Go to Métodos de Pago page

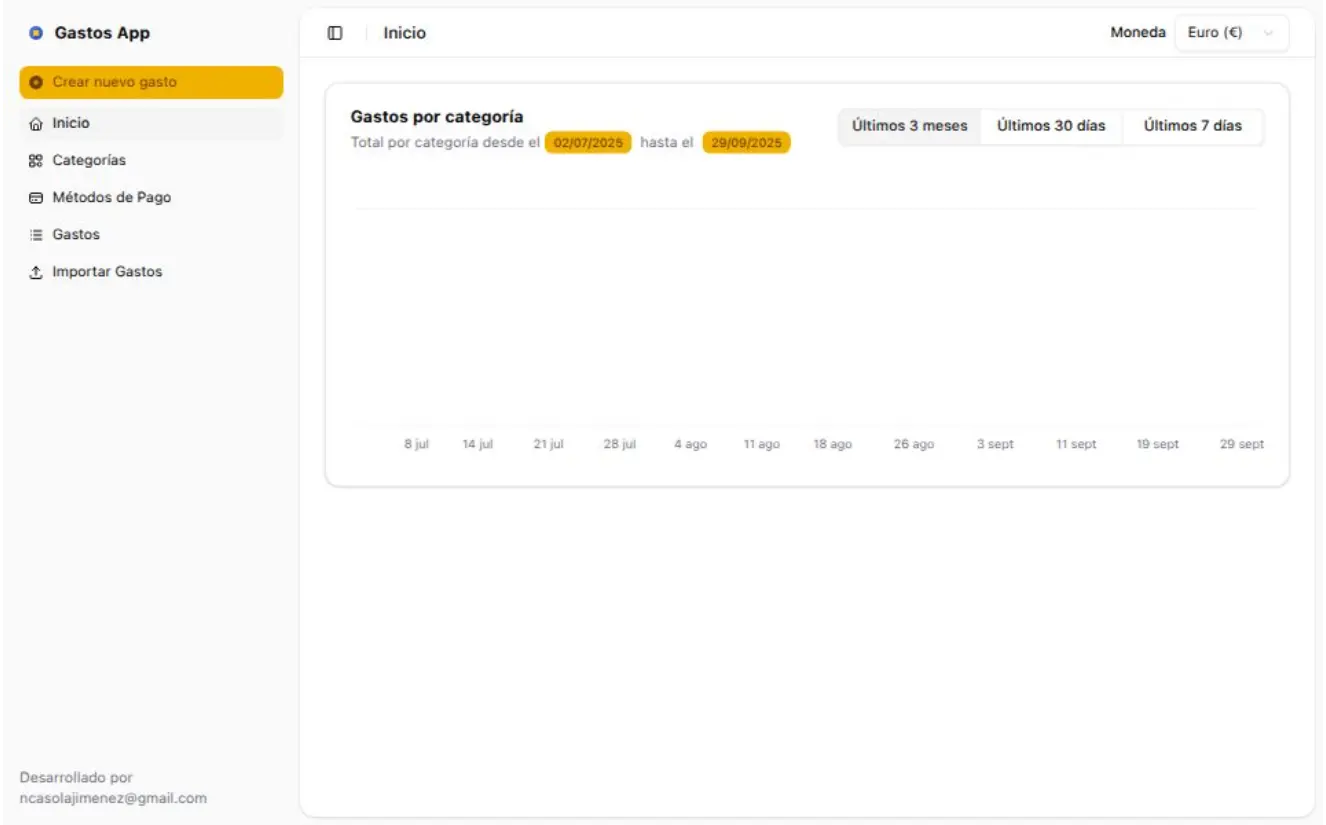click(112, 198)
